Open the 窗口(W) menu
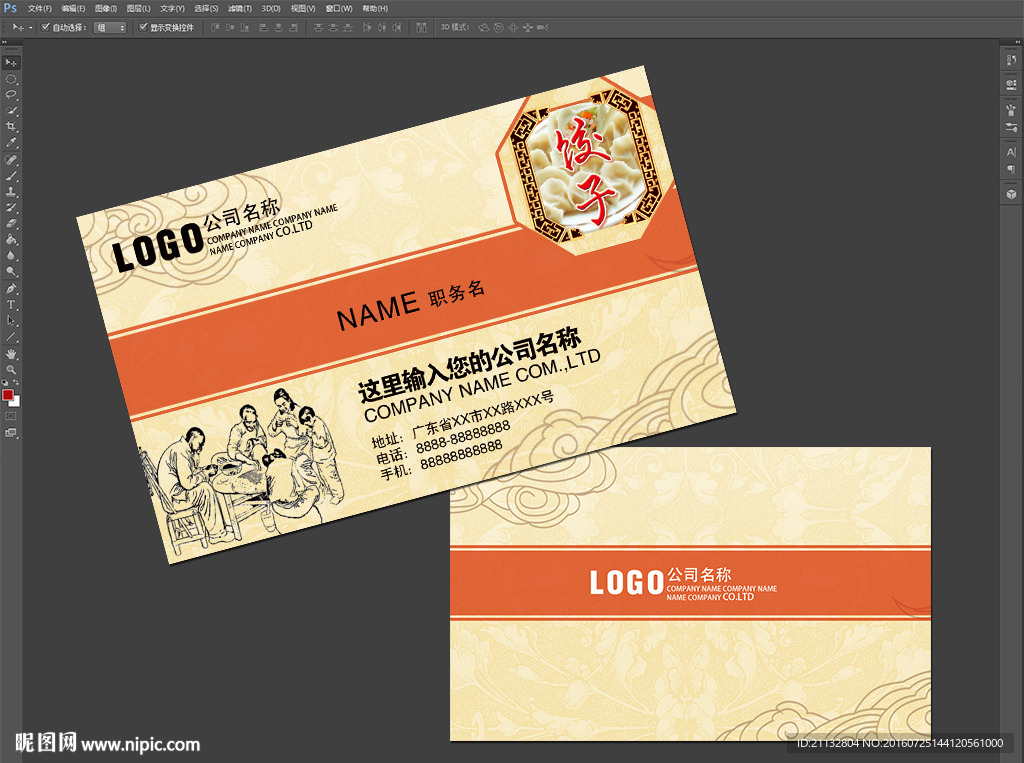1024x763 pixels. (x=339, y=8)
